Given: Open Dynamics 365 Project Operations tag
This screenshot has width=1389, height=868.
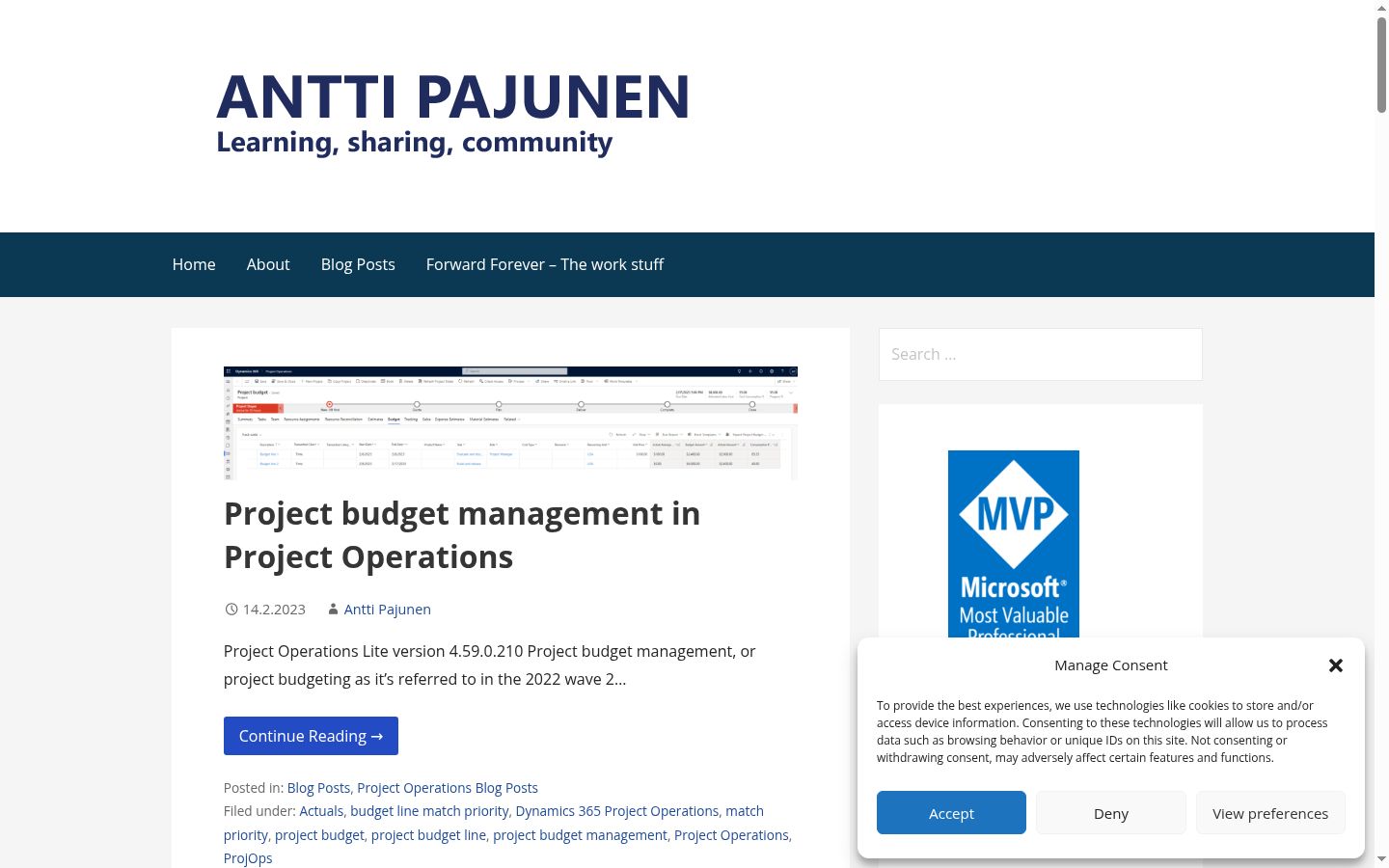Looking at the screenshot, I should coord(617,811).
